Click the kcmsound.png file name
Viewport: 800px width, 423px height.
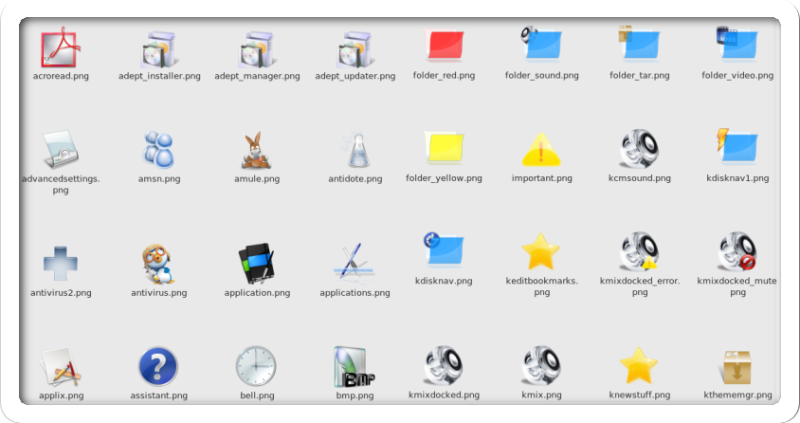[x=639, y=178]
